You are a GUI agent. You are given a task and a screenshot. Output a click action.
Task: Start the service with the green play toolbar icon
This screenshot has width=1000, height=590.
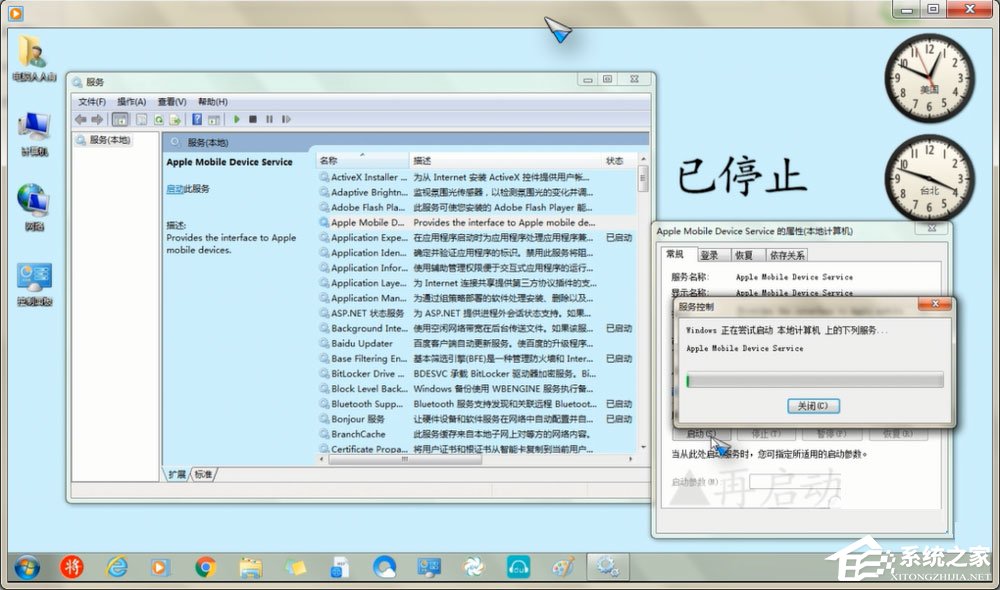[237, 120]
